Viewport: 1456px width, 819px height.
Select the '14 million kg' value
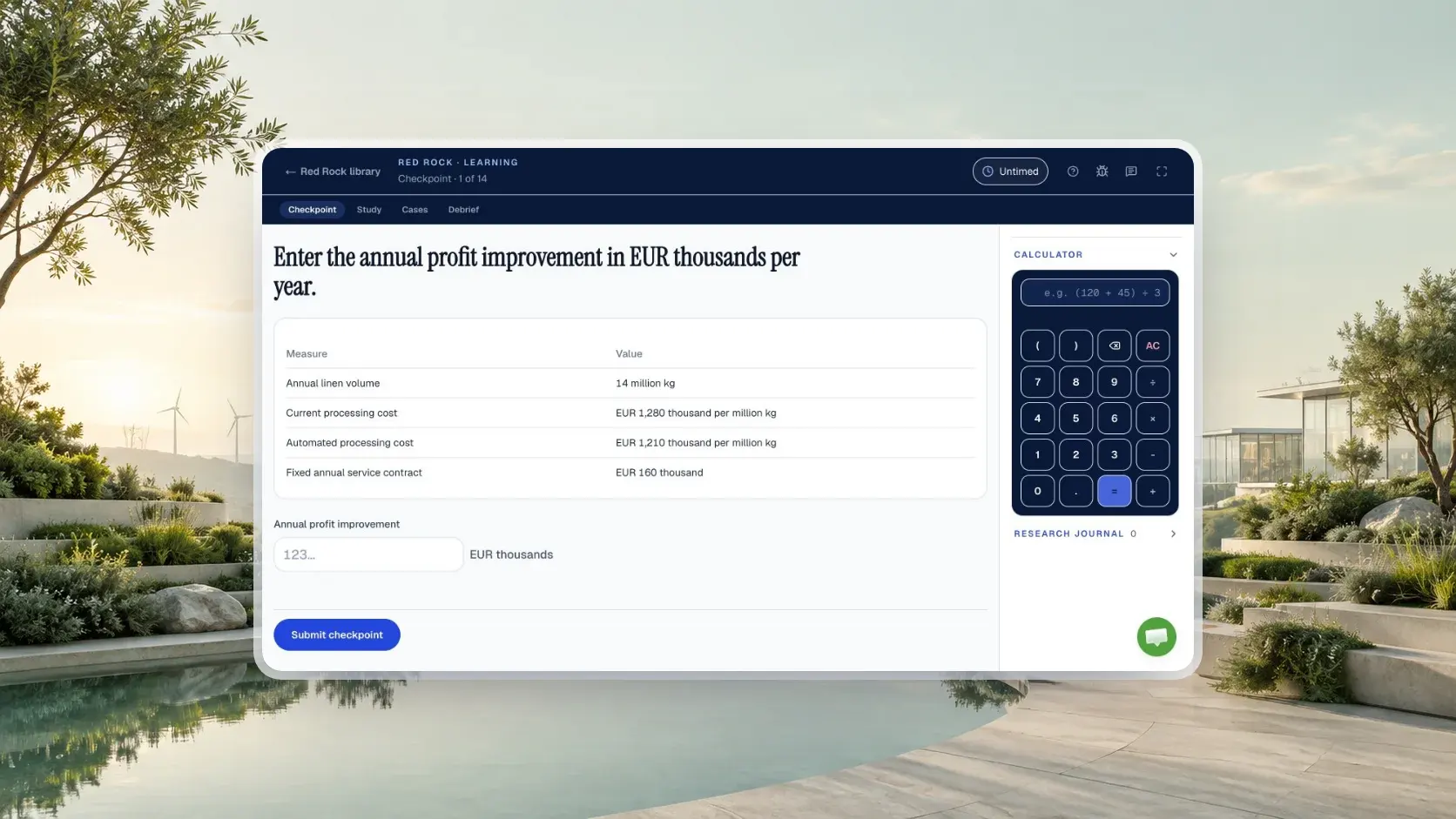click(645, 383)
